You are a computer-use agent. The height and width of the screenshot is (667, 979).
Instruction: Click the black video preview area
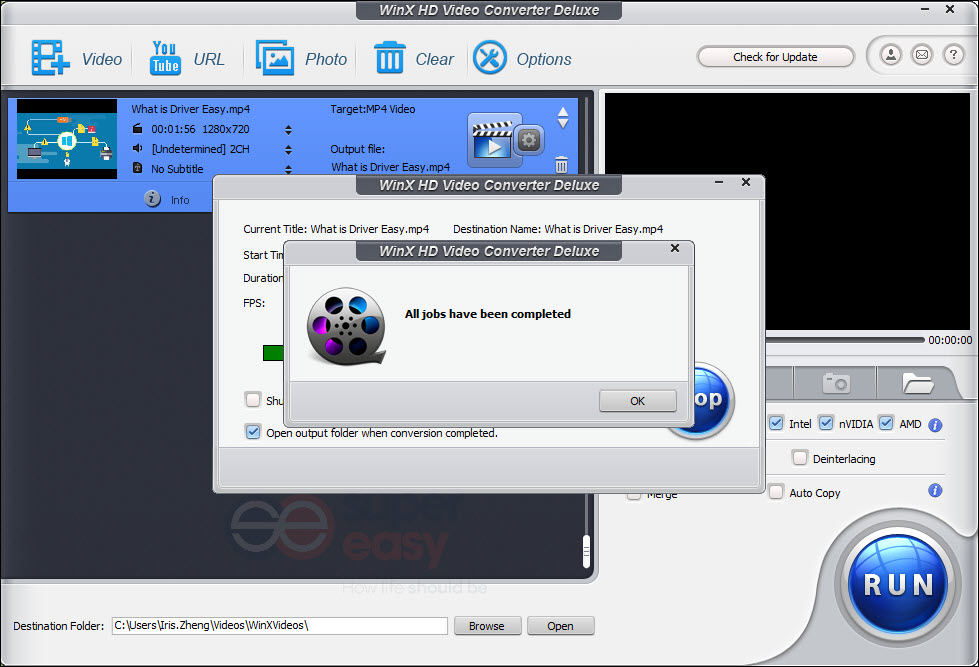[x=787, y=211]
